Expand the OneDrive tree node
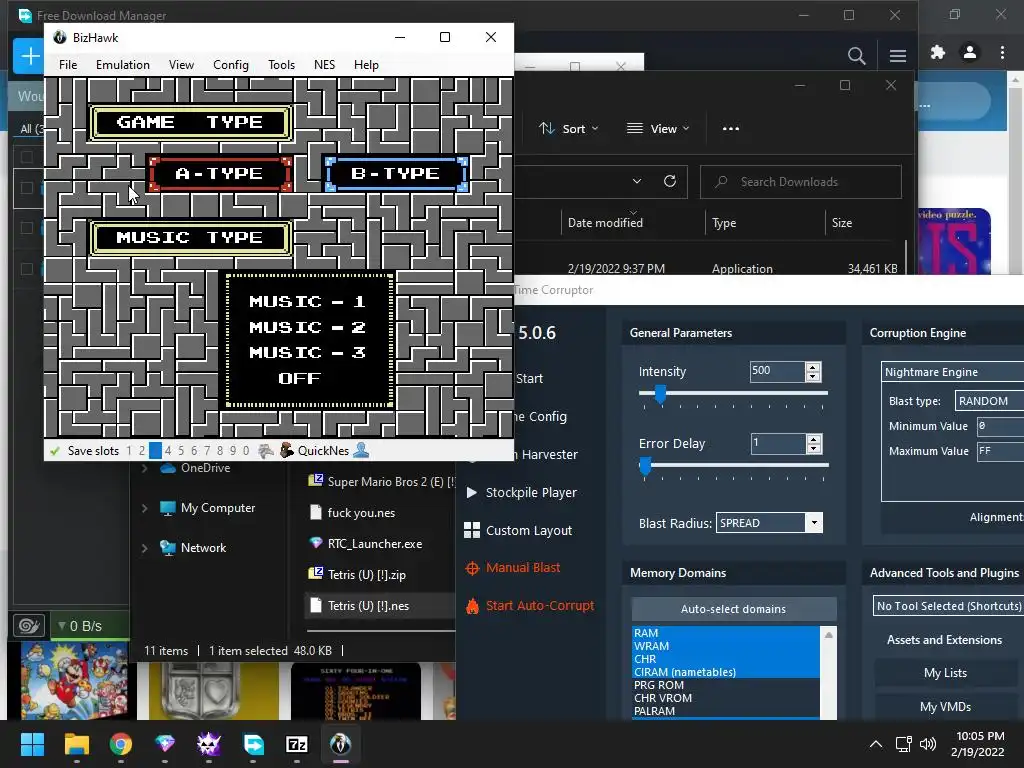The height and width of the screenshot is (768, 1024). [x=145, y=468]
